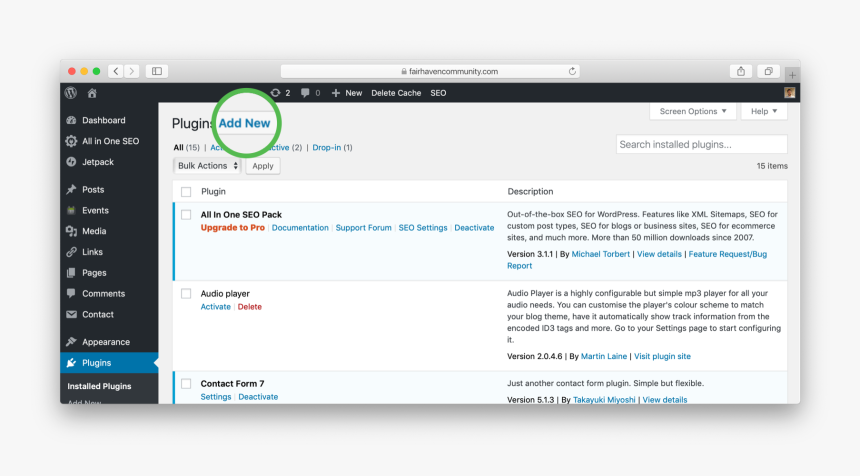Screen dimensions: 860x476
Task: Open Contact Form 7 Settings link
Action: point(216,396)
